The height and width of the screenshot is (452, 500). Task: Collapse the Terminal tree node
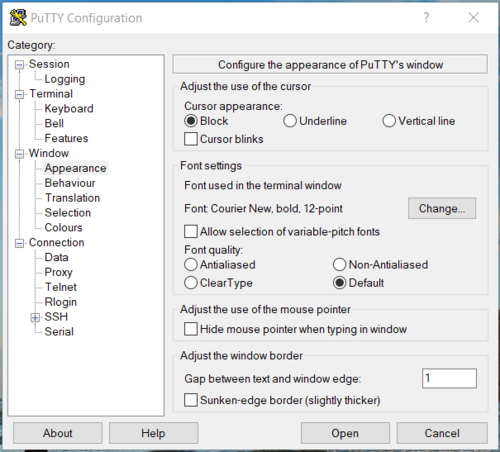click(19, 94)
